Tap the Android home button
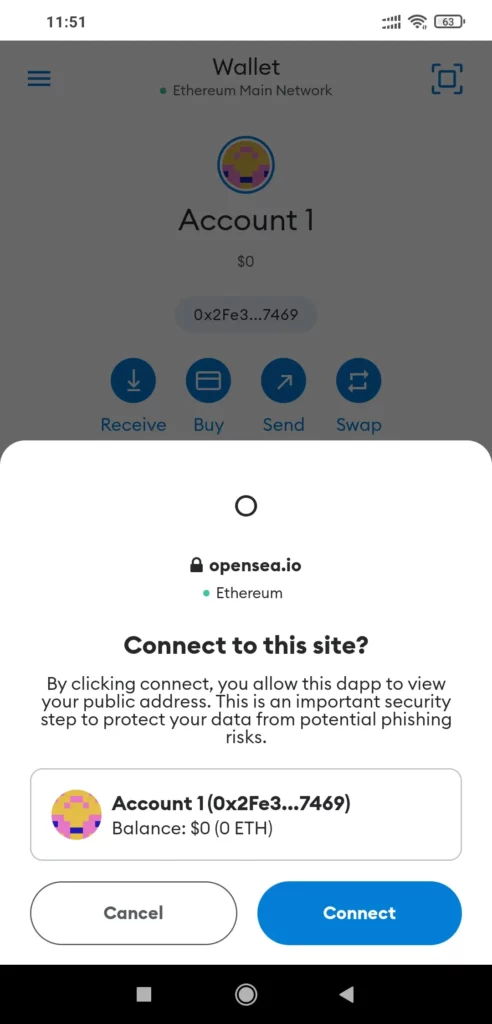The width and height of the screenshot is (492, 1024). (246, 994)
